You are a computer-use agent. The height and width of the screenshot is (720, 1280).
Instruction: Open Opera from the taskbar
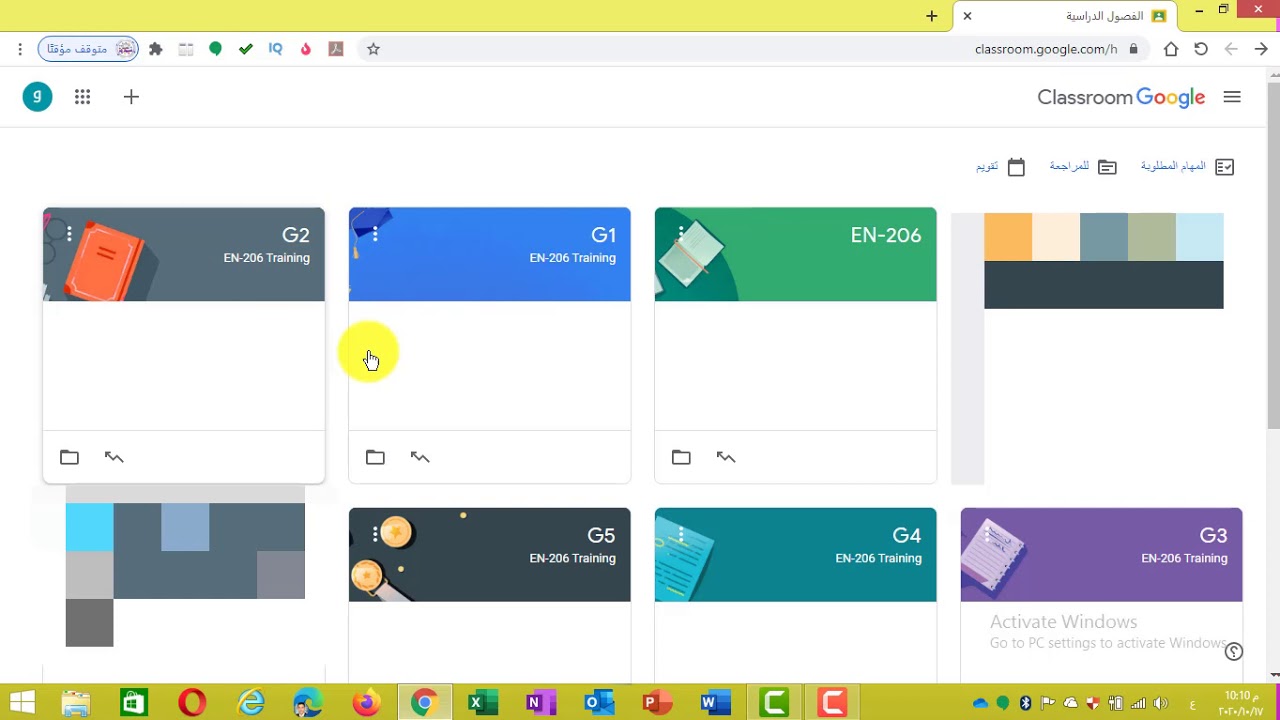pyautogui.click(x=192, y=703)
